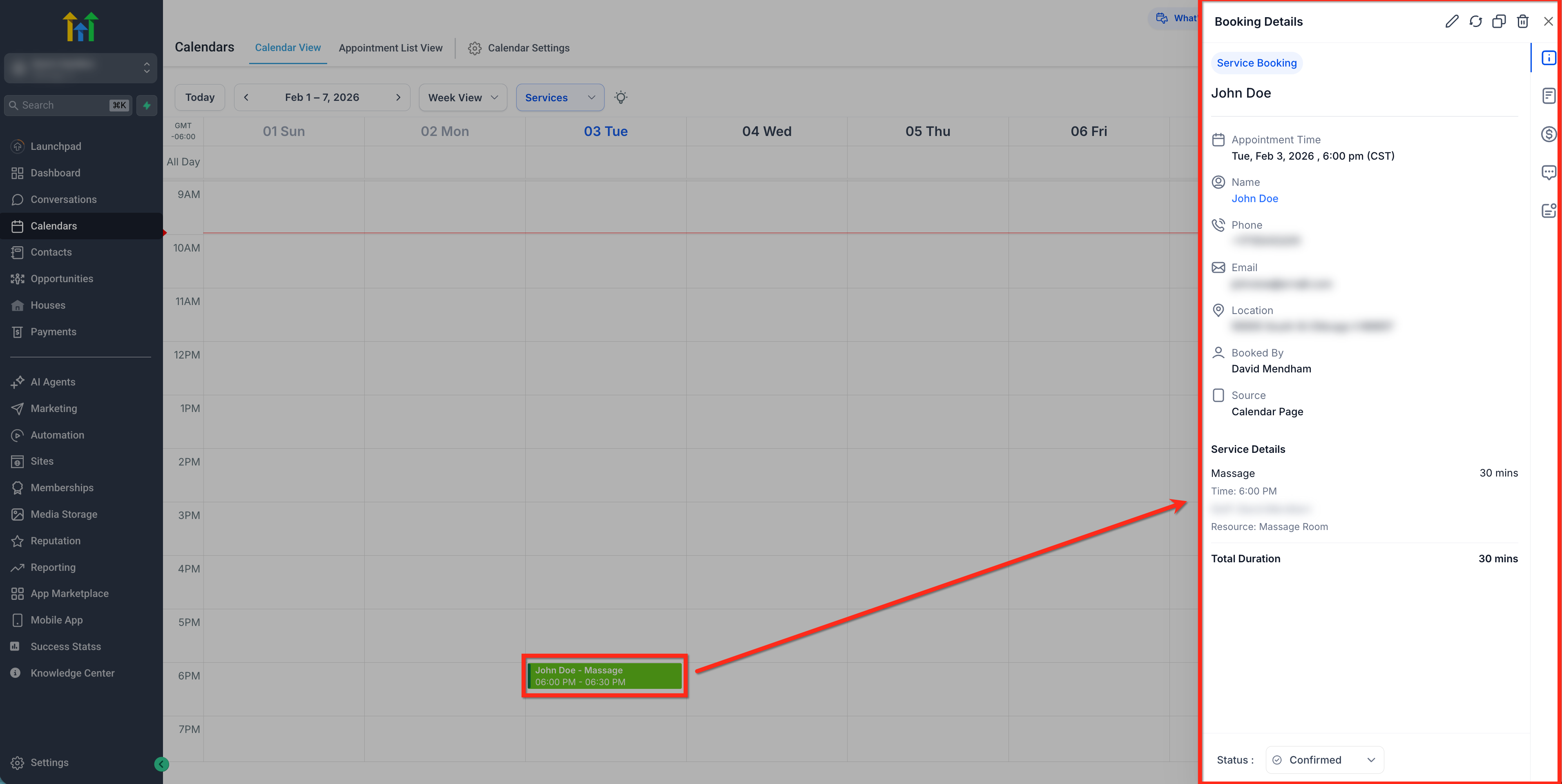Screen dimensions: 1562x784
Task: Click the edit pencil icon in Booking Details
Action: pos(1451,21)
